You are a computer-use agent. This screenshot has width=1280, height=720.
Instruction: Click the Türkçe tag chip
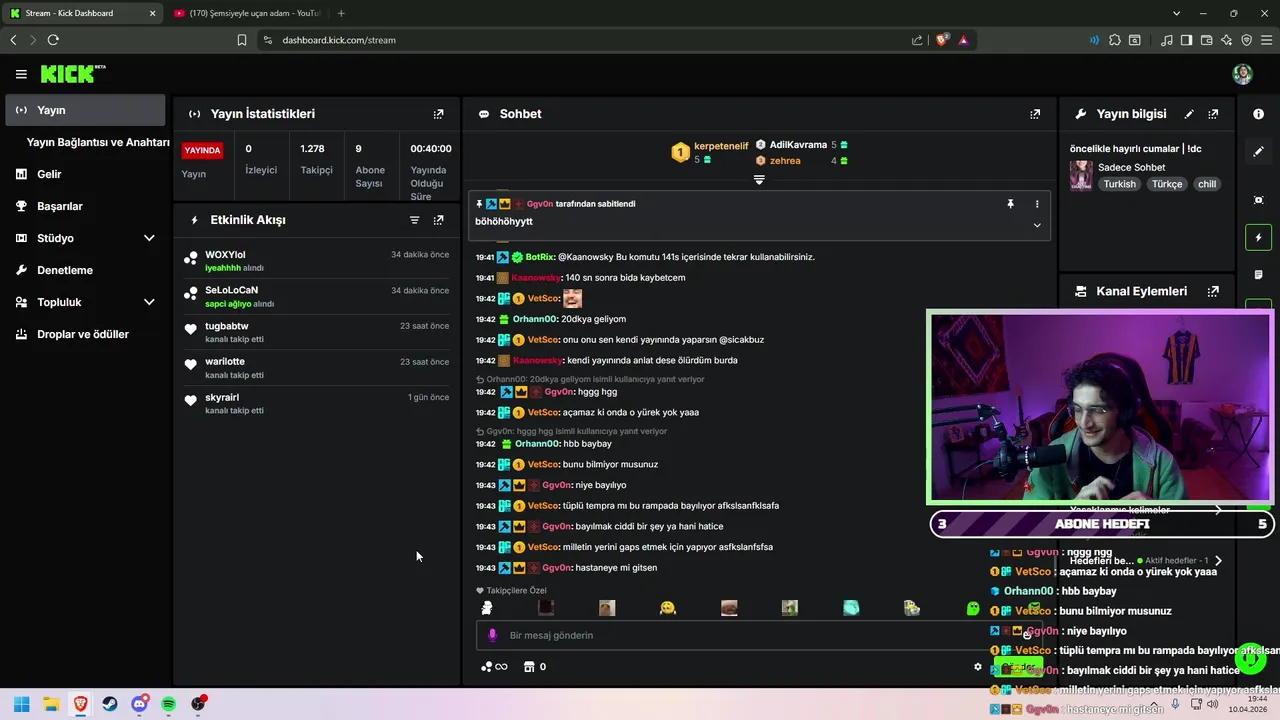pos(1167,184)
